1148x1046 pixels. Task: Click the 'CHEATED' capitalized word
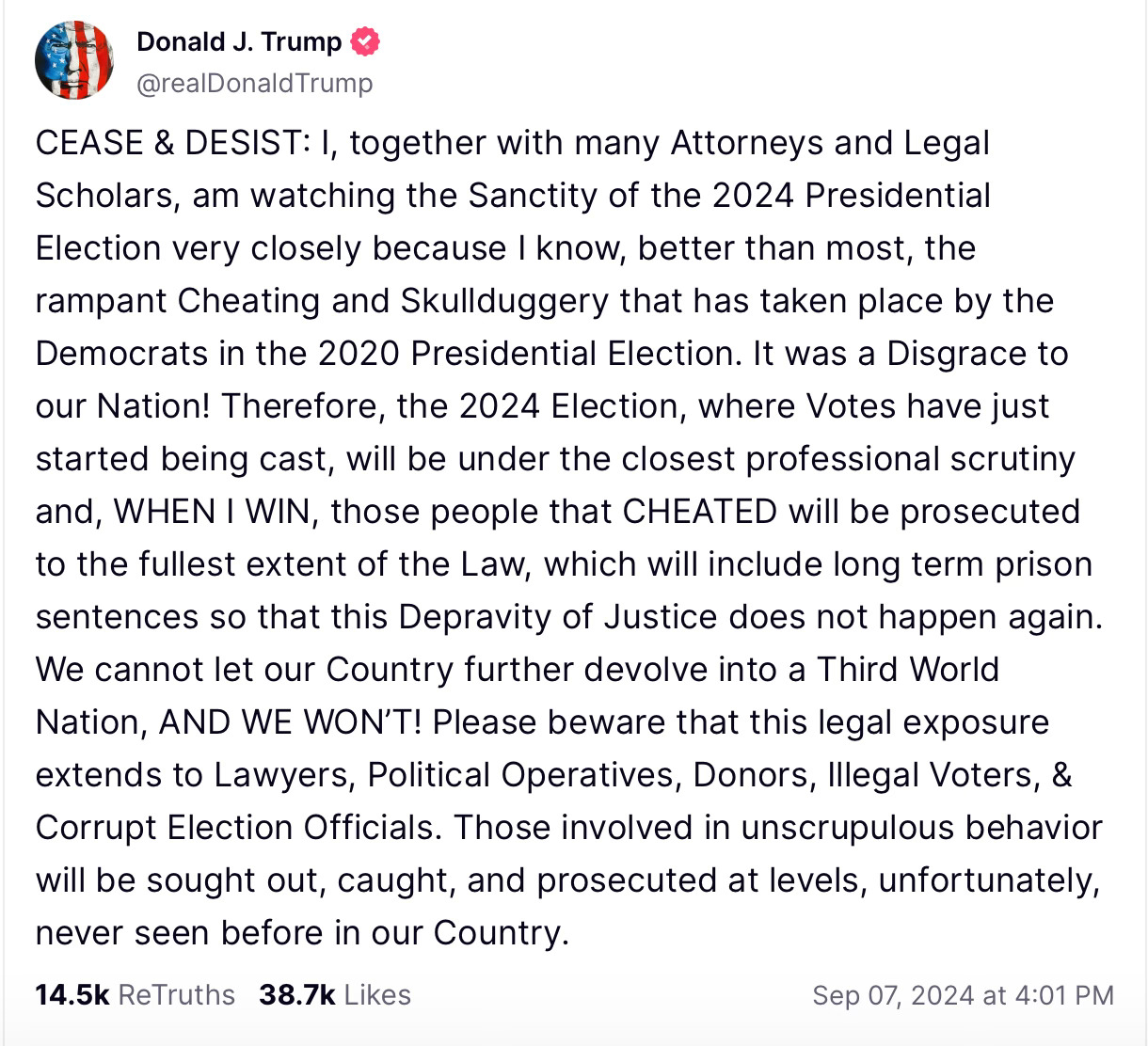(700, 512)
